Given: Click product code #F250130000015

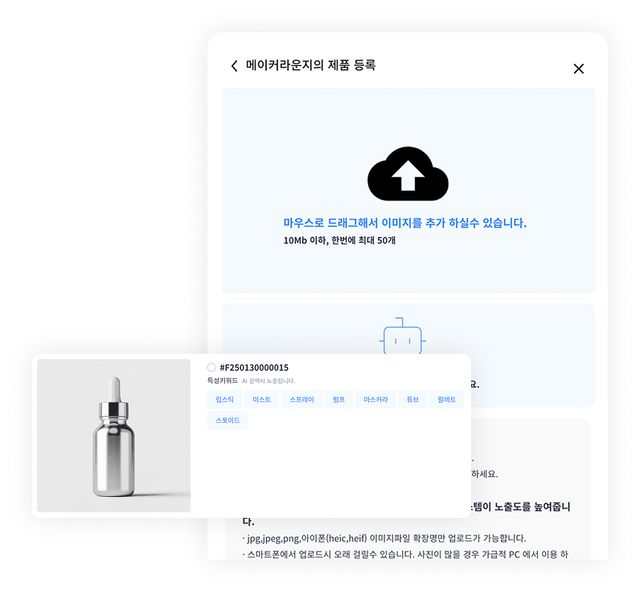Looking at the screenshot, I should [254, 367].
